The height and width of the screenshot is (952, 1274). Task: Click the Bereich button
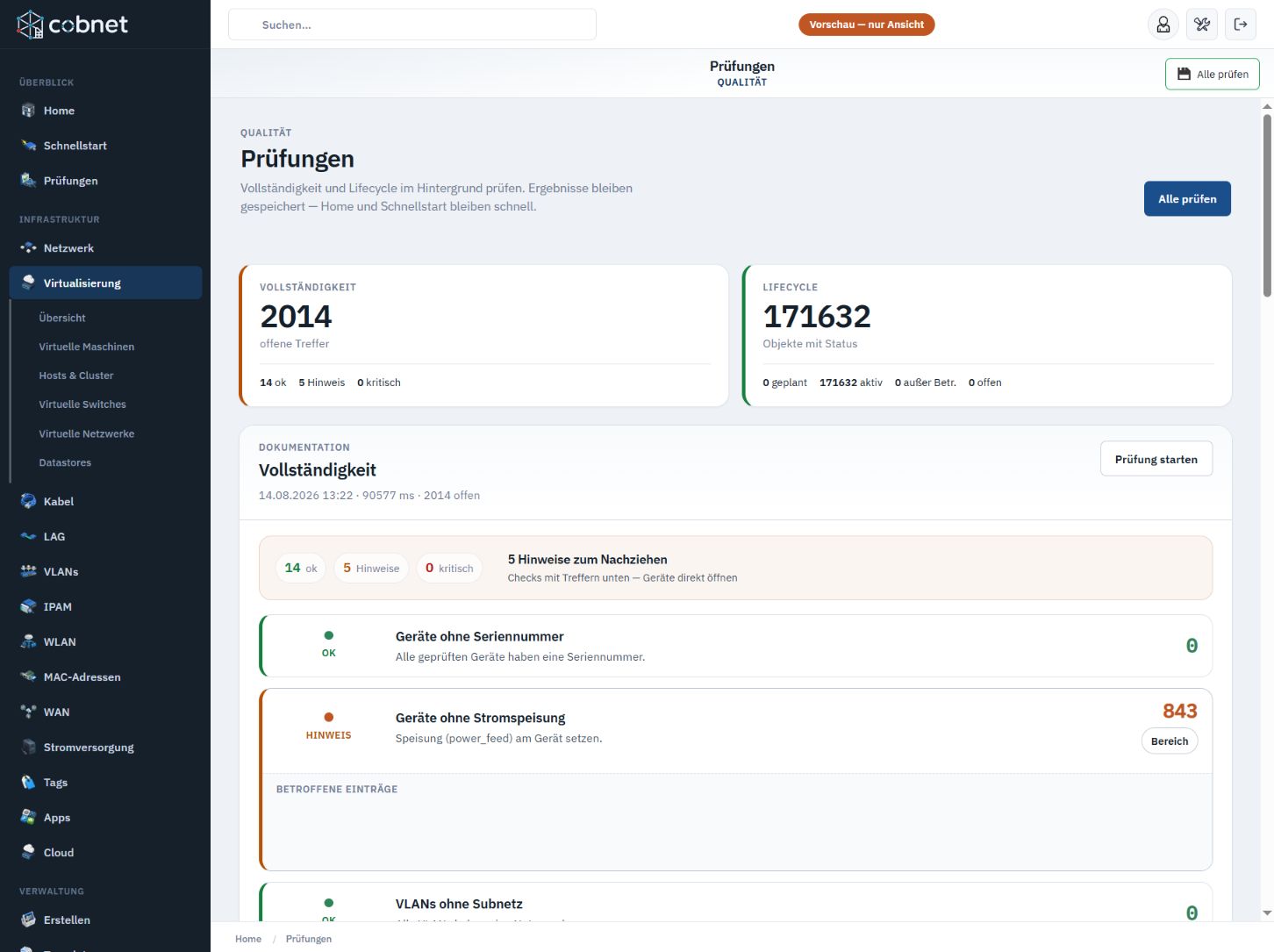pos(1170,741)
